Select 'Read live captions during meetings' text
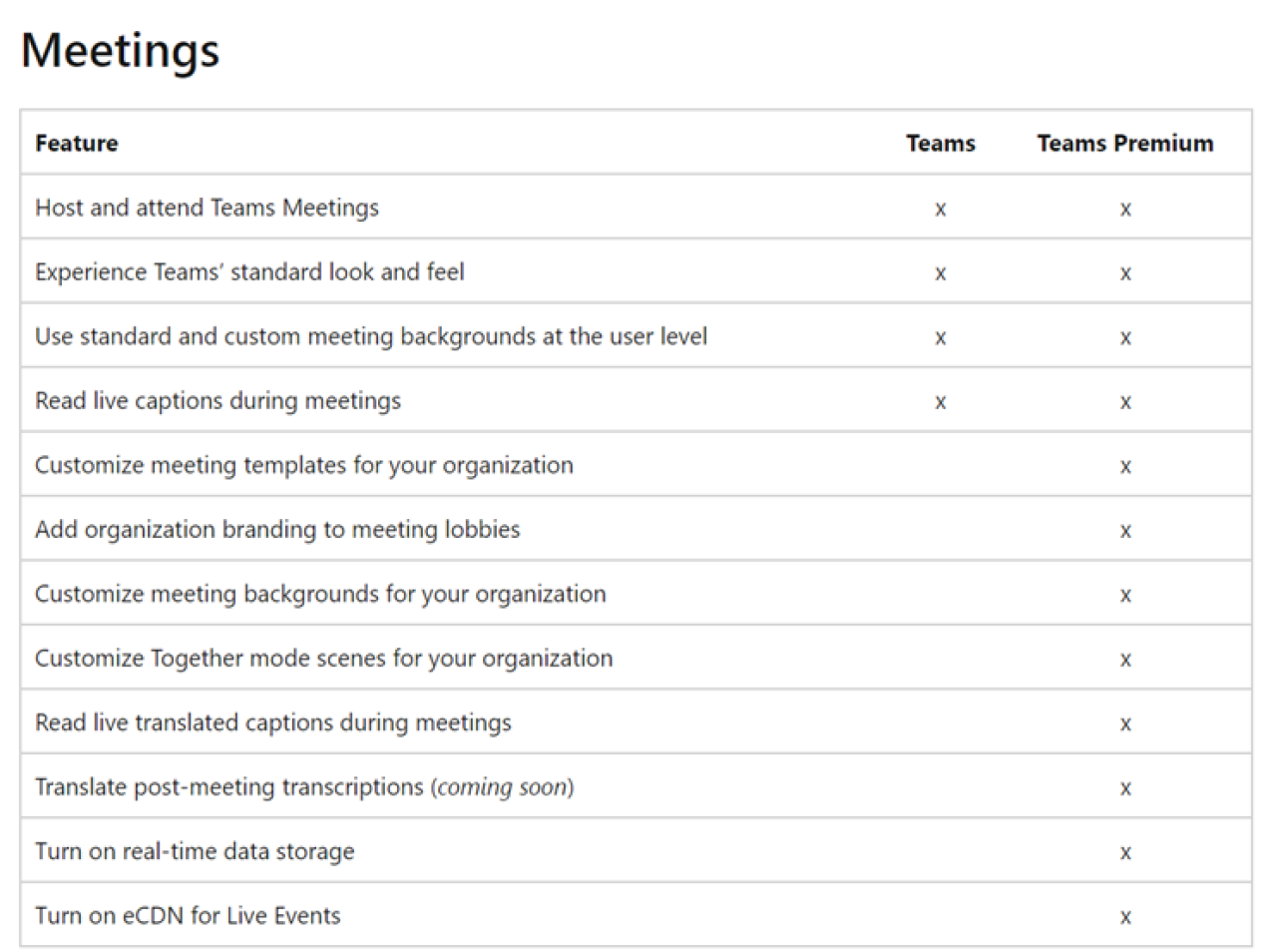 click(x=217, y=400)
